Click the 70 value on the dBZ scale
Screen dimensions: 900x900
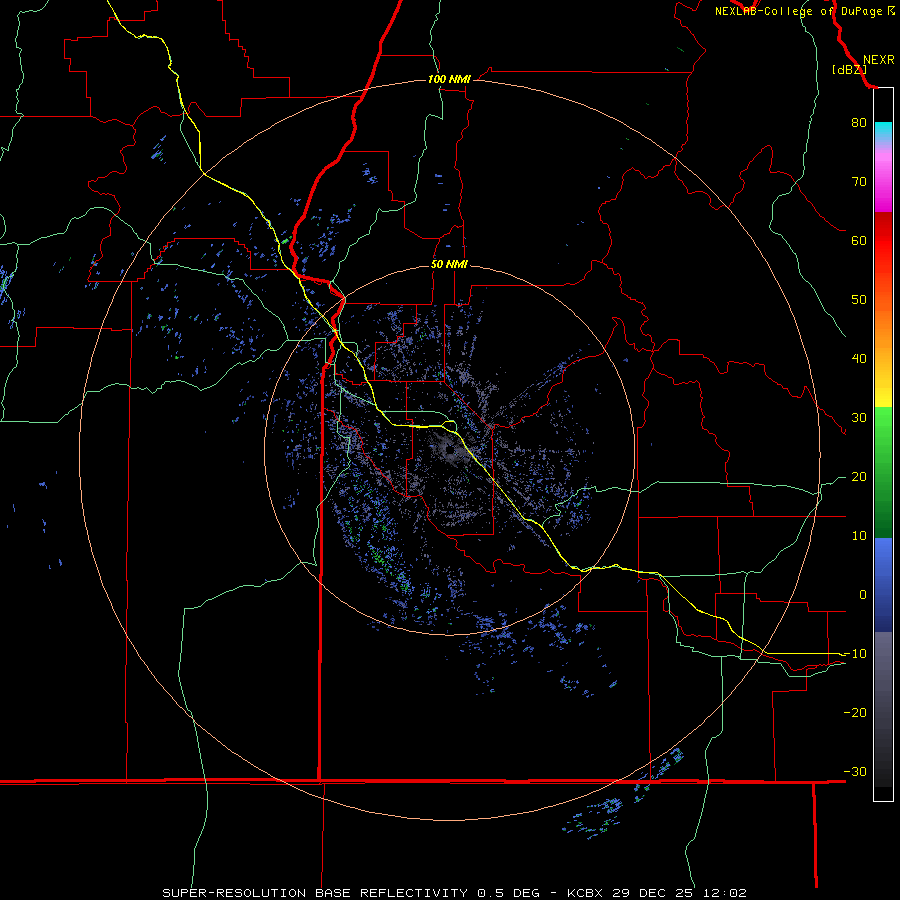859,181
